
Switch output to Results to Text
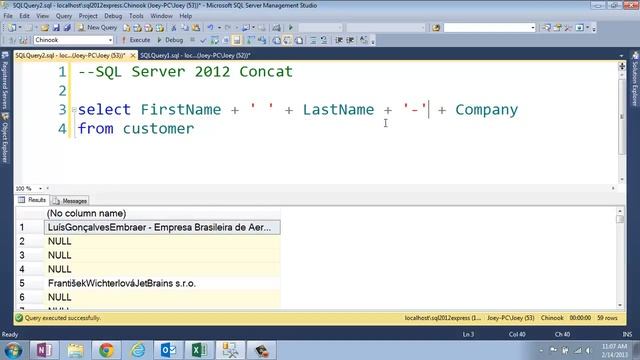click(x=276, y=40)
